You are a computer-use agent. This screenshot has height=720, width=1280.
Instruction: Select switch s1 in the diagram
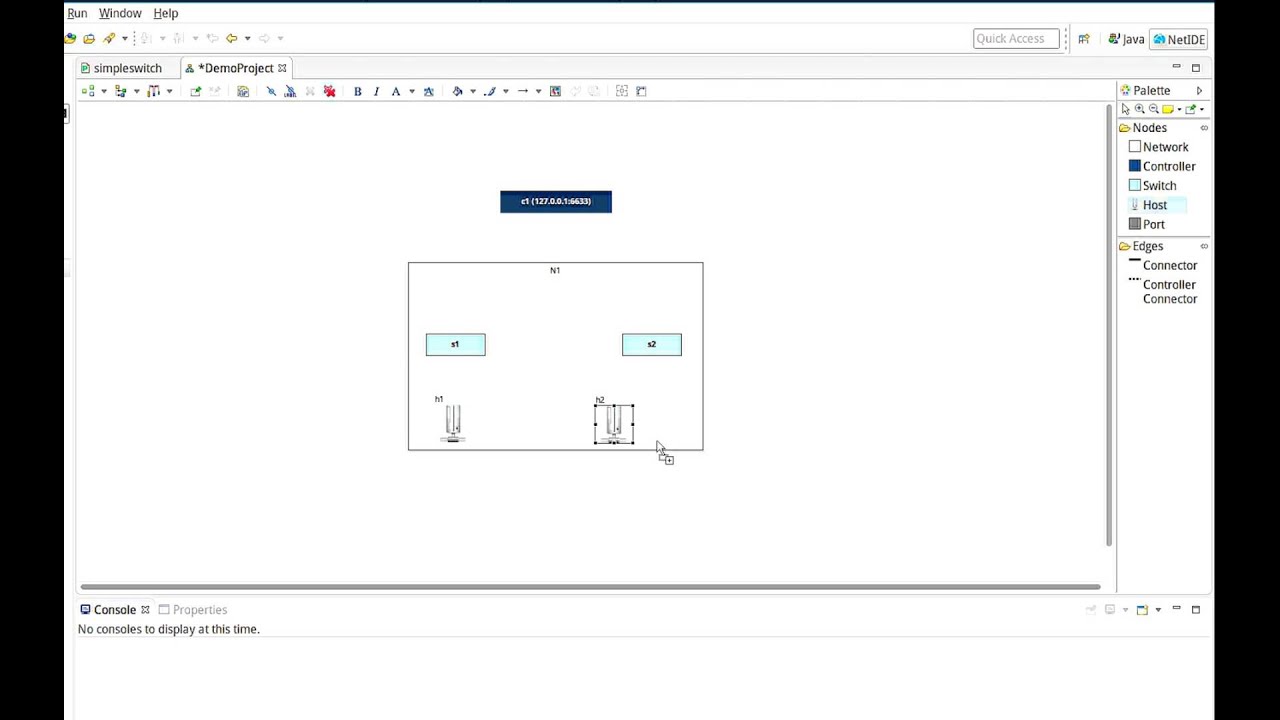tap(455, 344)
